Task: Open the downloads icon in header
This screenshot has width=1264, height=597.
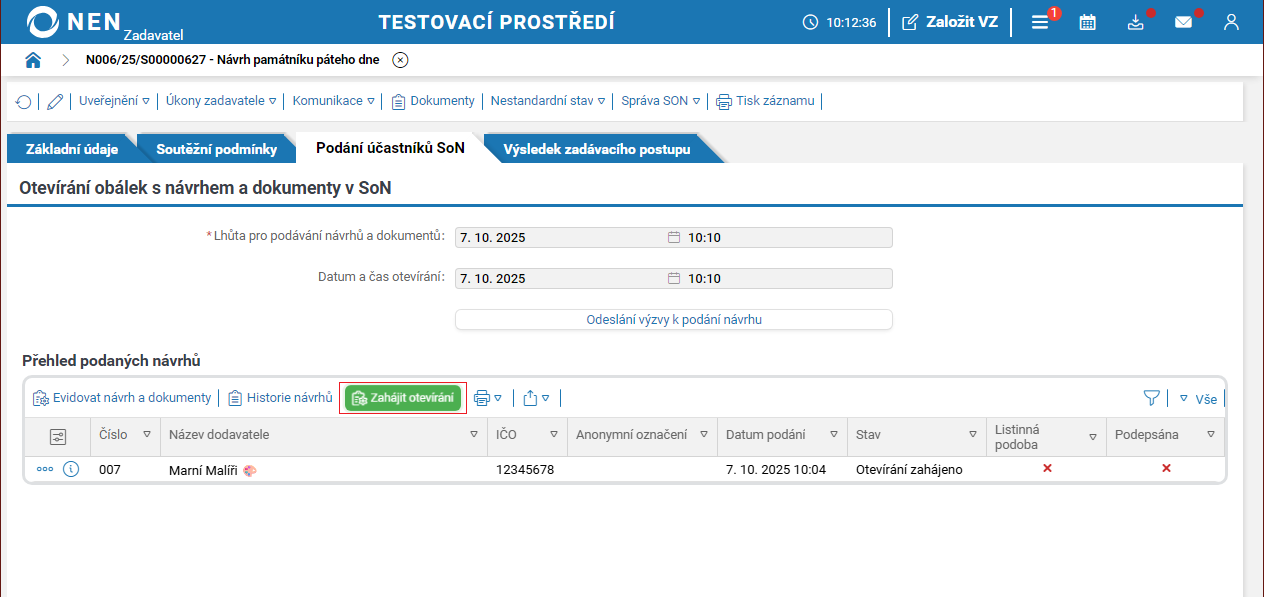Action: pyautogui.click(x=1135, y=22)
